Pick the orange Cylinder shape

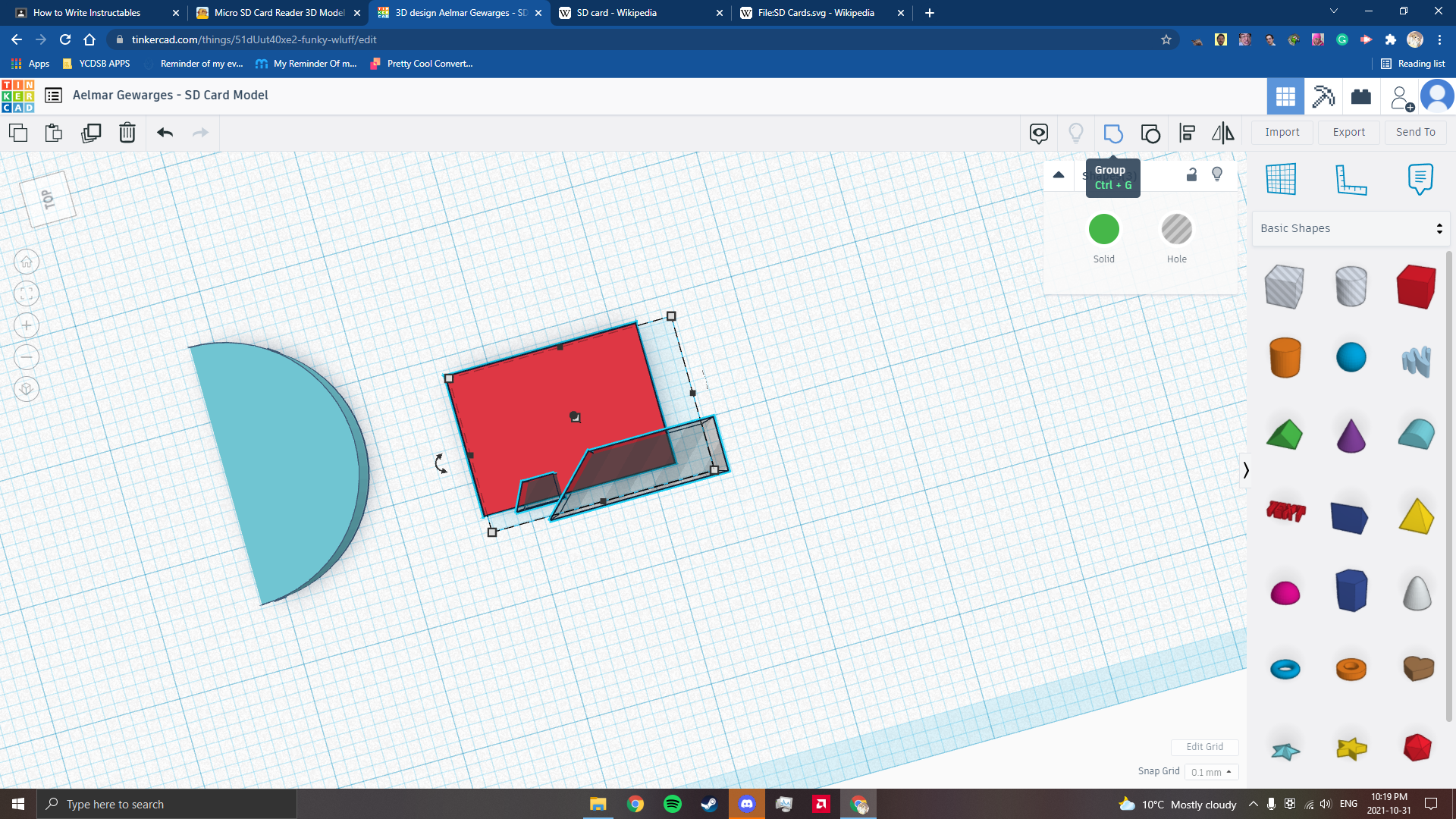(x=1285, y=357)
